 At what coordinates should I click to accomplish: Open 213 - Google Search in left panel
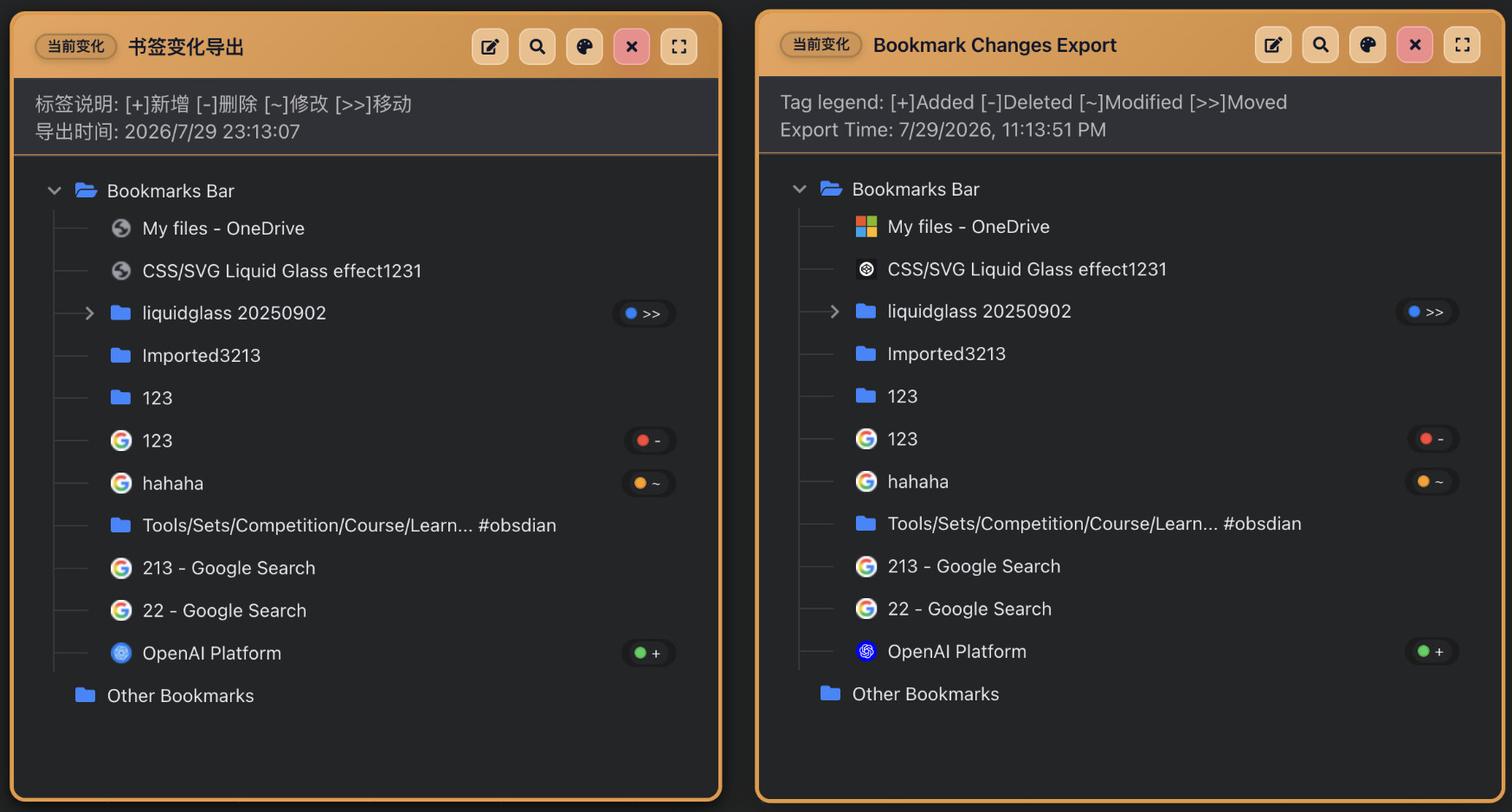(x=228, y=568)
